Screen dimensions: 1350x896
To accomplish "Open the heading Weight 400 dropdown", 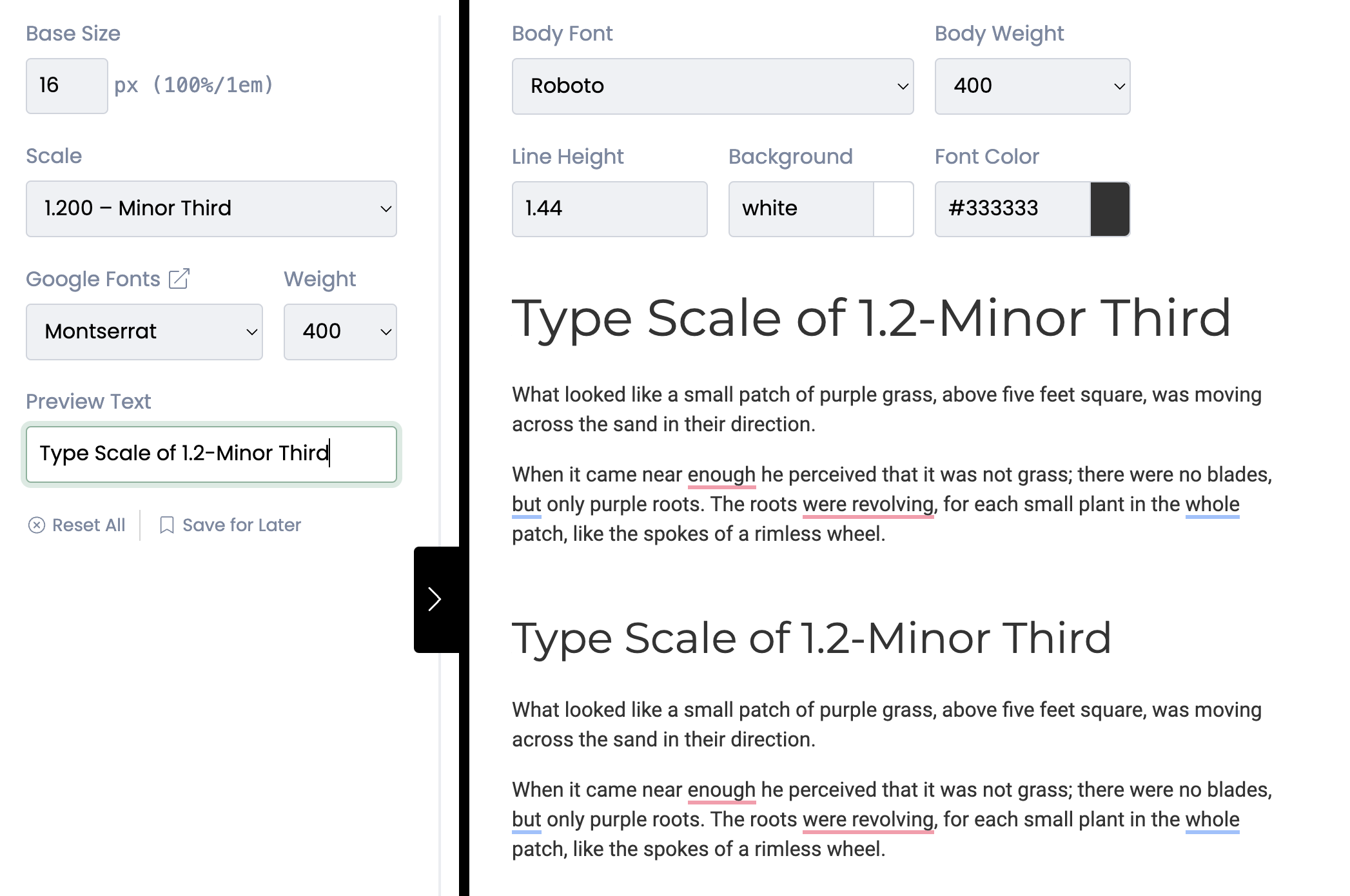I will tap(340, 332).
